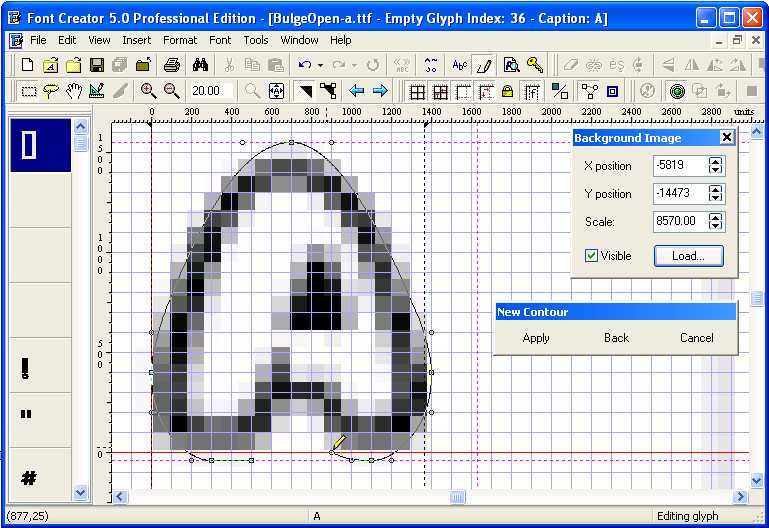Decrease Y position using the down spinner

[x=715, y=198]
